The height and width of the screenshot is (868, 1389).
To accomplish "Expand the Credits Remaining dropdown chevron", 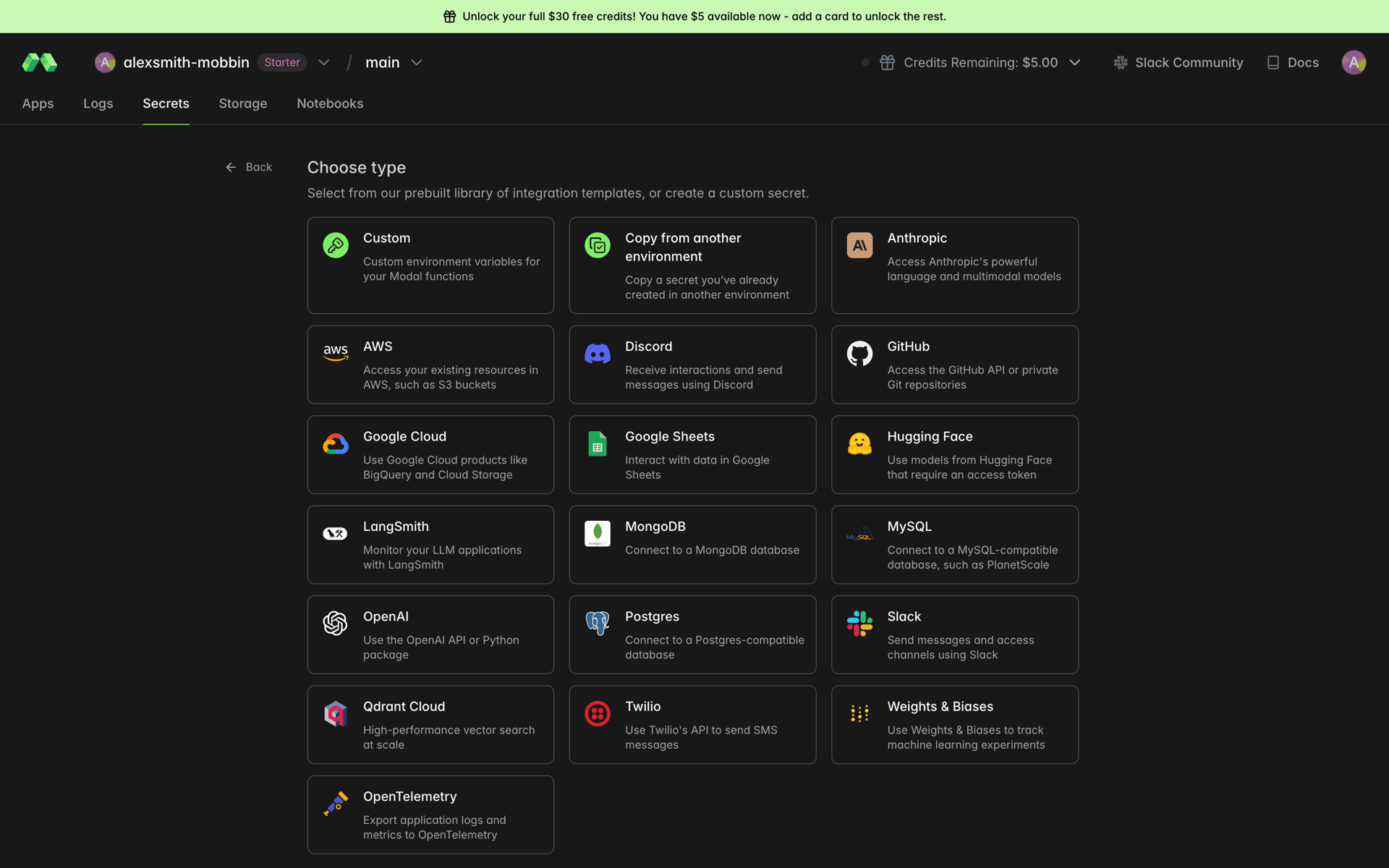I will pos(1074,63).
